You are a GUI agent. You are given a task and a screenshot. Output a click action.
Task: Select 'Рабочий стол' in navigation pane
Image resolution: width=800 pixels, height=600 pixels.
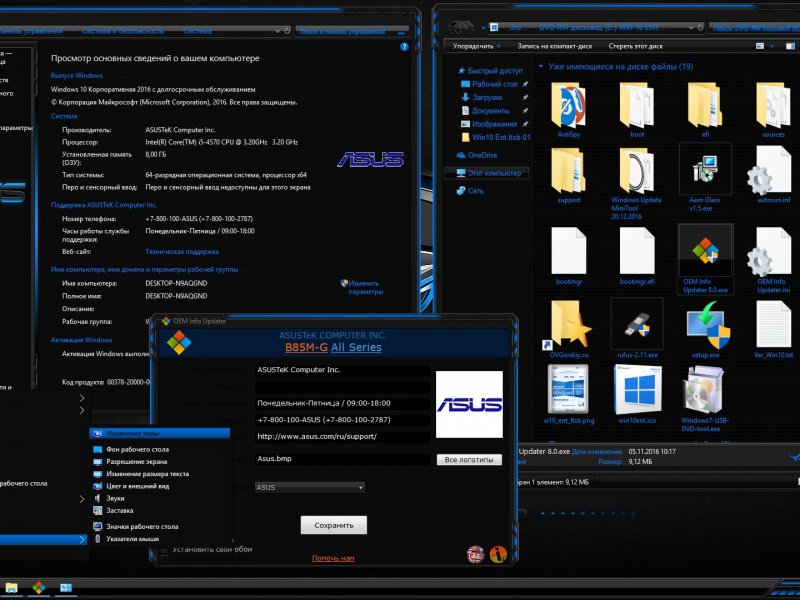tap(494, 84)
